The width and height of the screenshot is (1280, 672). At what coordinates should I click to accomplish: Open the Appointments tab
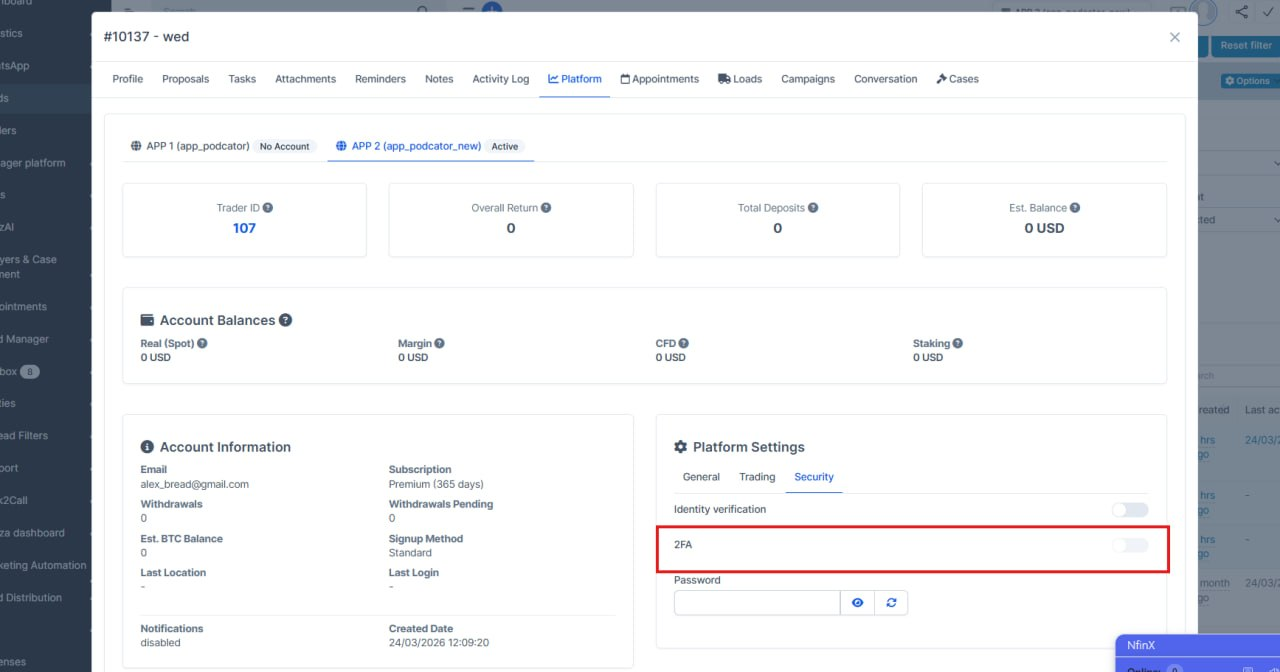(659, 79)
